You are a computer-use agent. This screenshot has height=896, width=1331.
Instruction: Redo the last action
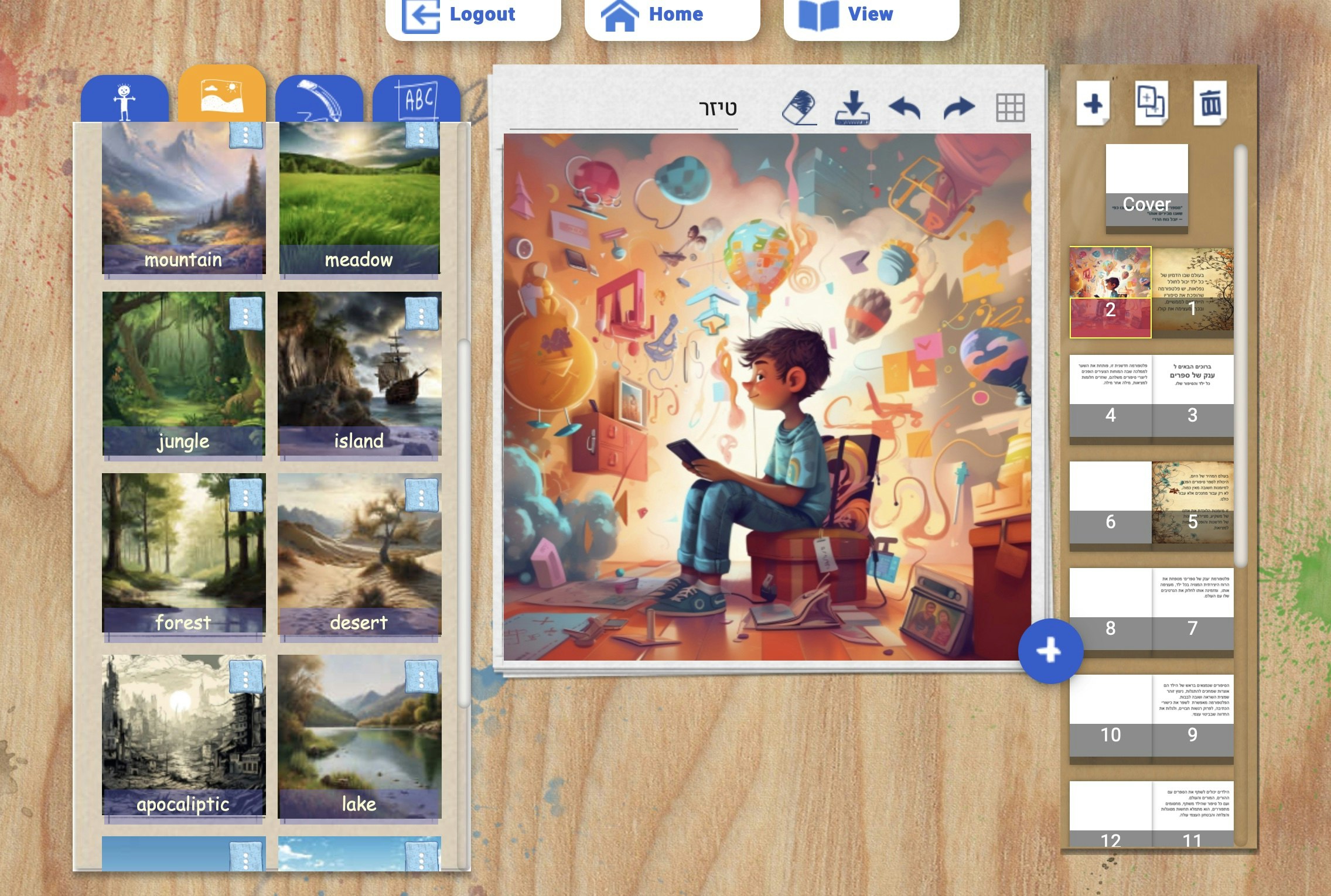(959, 108)
